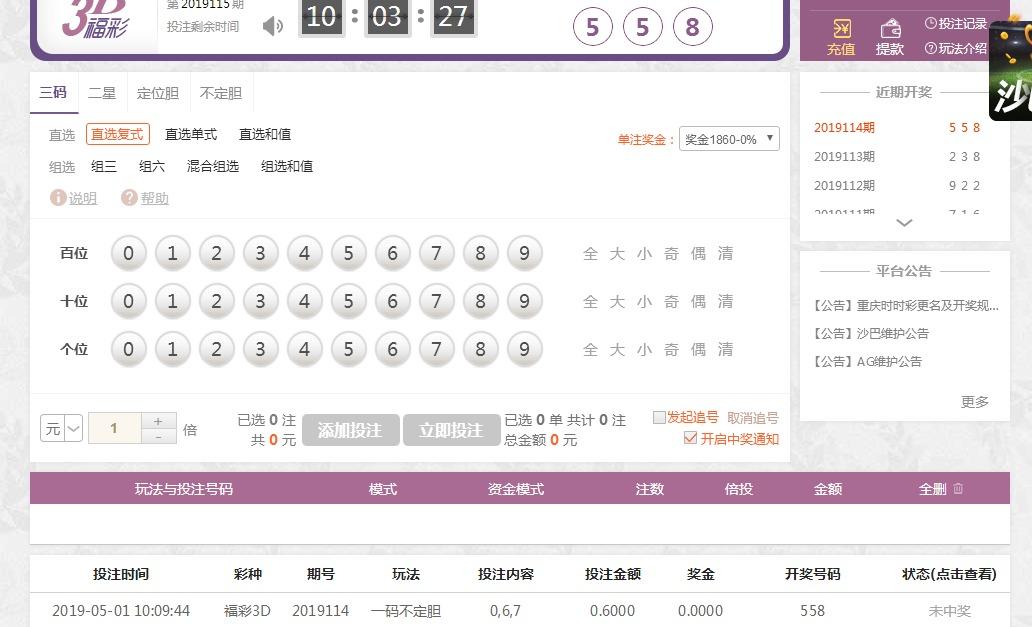Open the 提款 withdraw wallet icon

890,29
